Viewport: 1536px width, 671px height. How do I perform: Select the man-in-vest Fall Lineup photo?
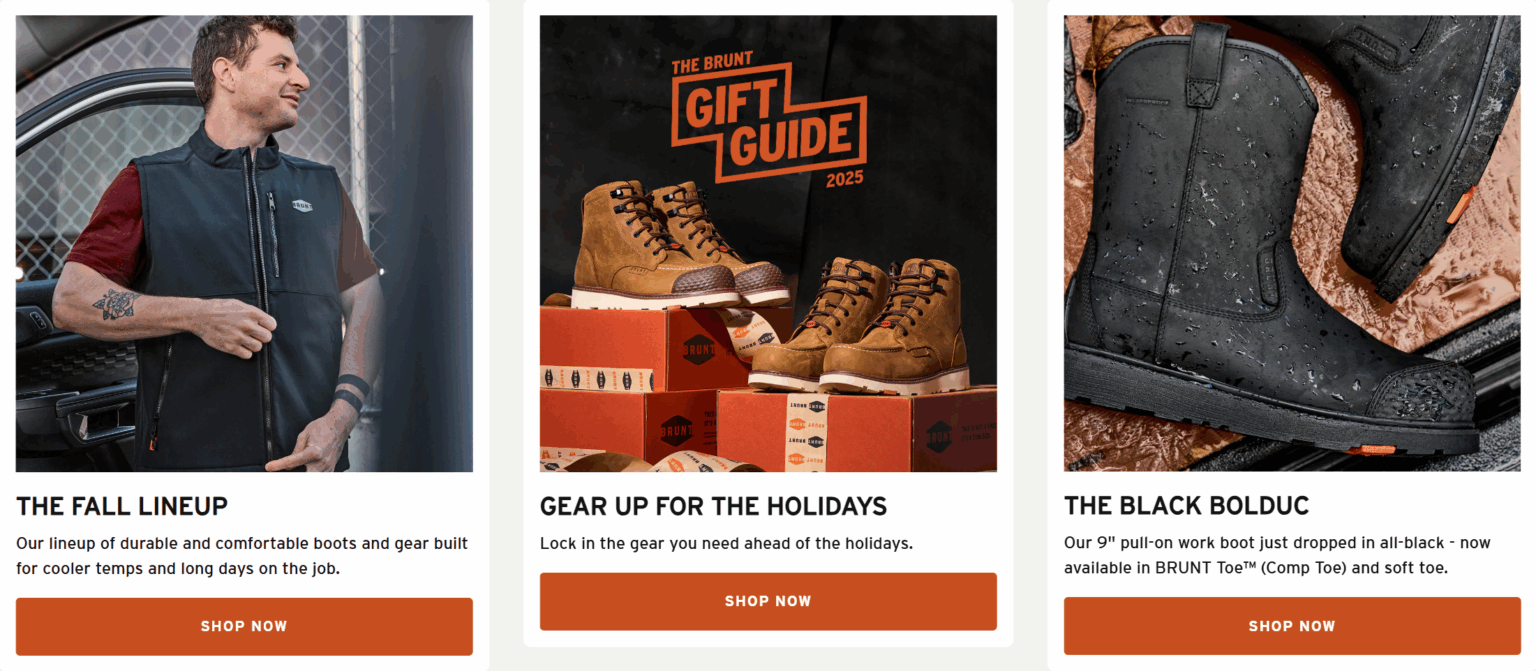pos(244,243)
